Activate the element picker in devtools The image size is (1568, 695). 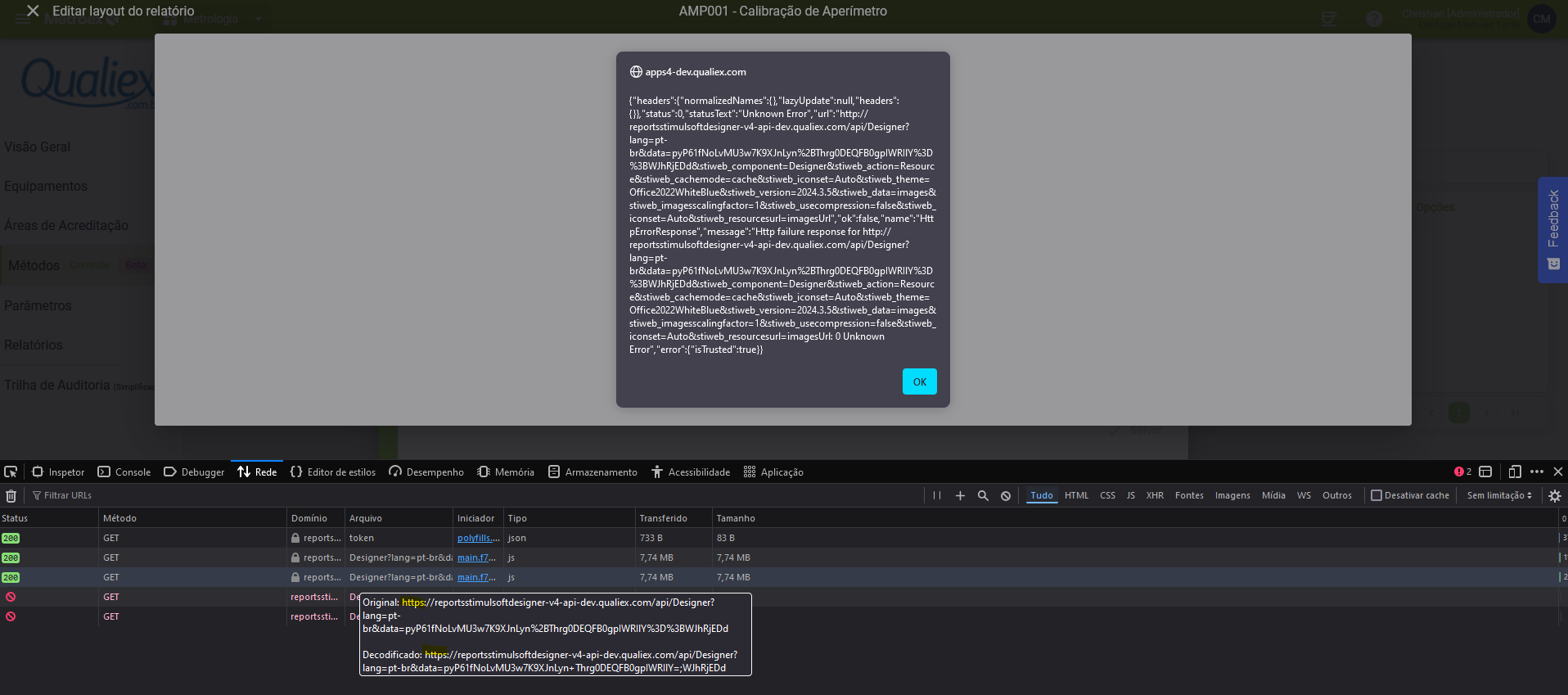click(11, 472)
